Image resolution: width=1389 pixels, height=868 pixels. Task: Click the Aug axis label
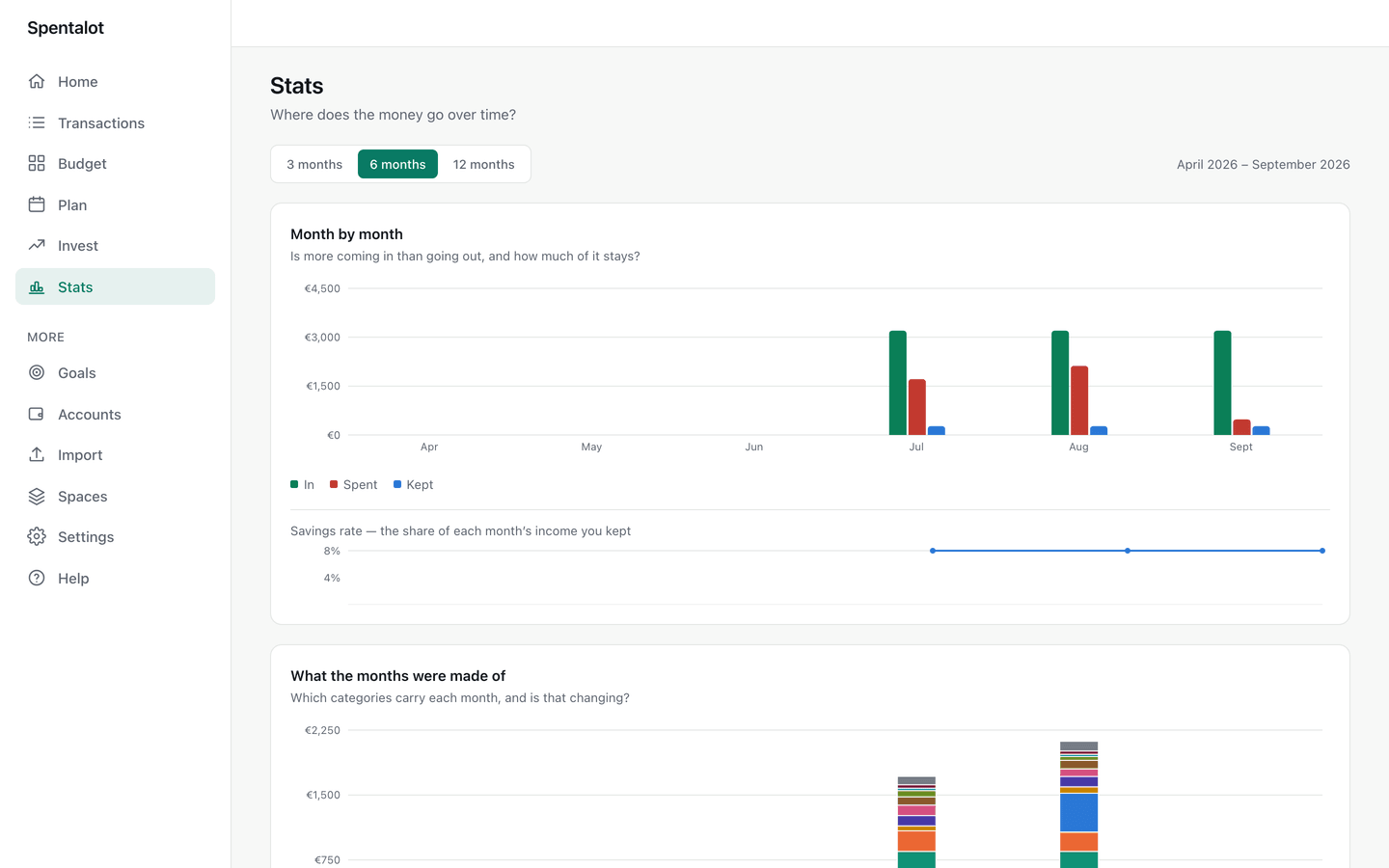(x=1078, y=447)
